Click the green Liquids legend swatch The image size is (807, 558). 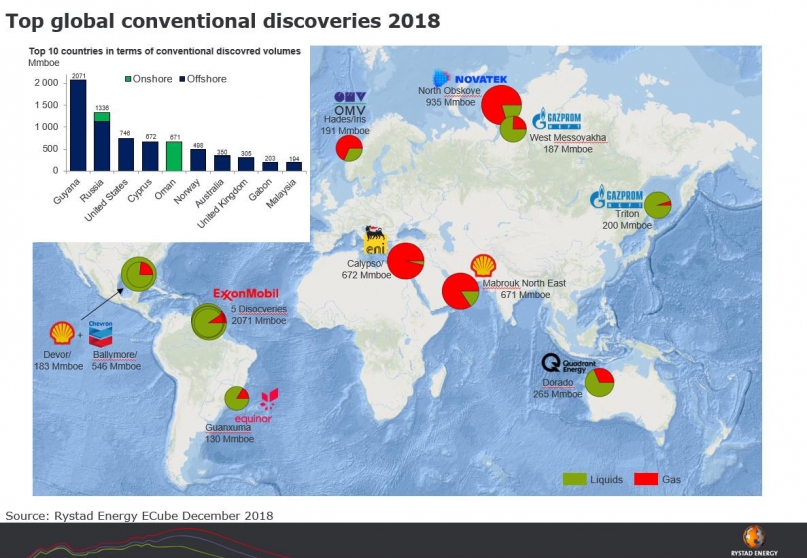click(573, 480)
